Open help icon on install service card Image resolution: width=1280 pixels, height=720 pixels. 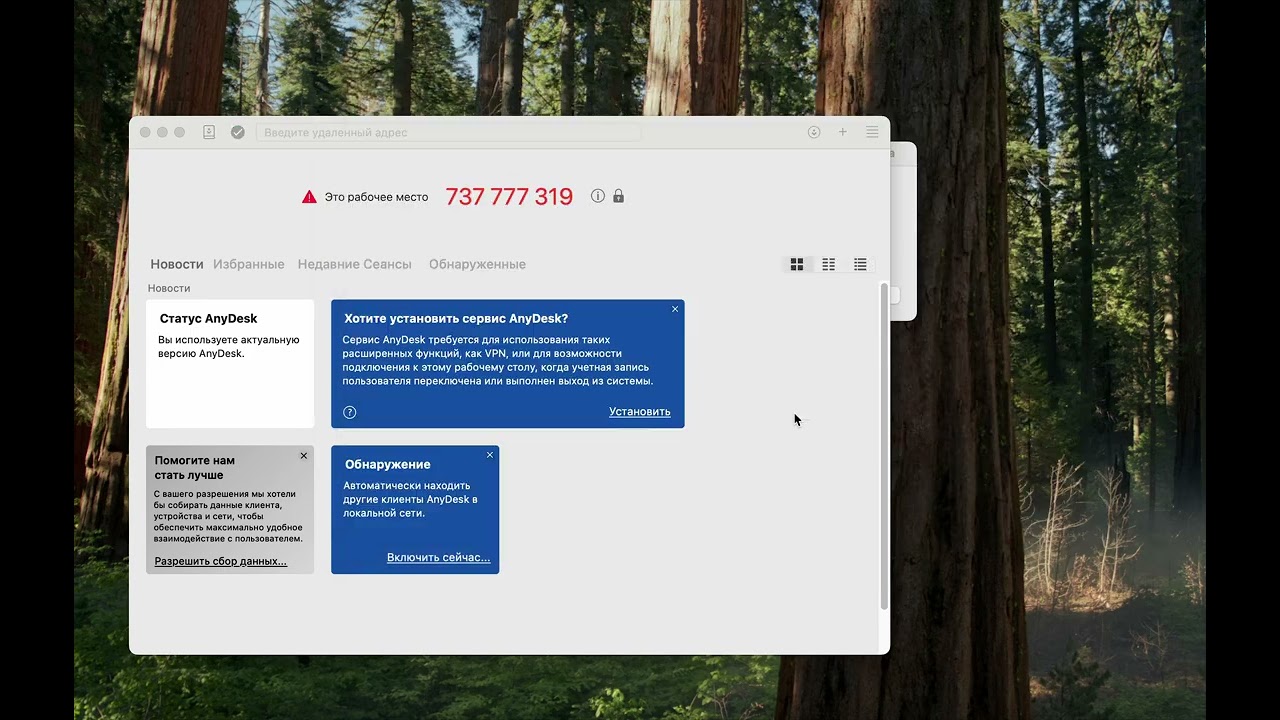[x=349, y=412]
